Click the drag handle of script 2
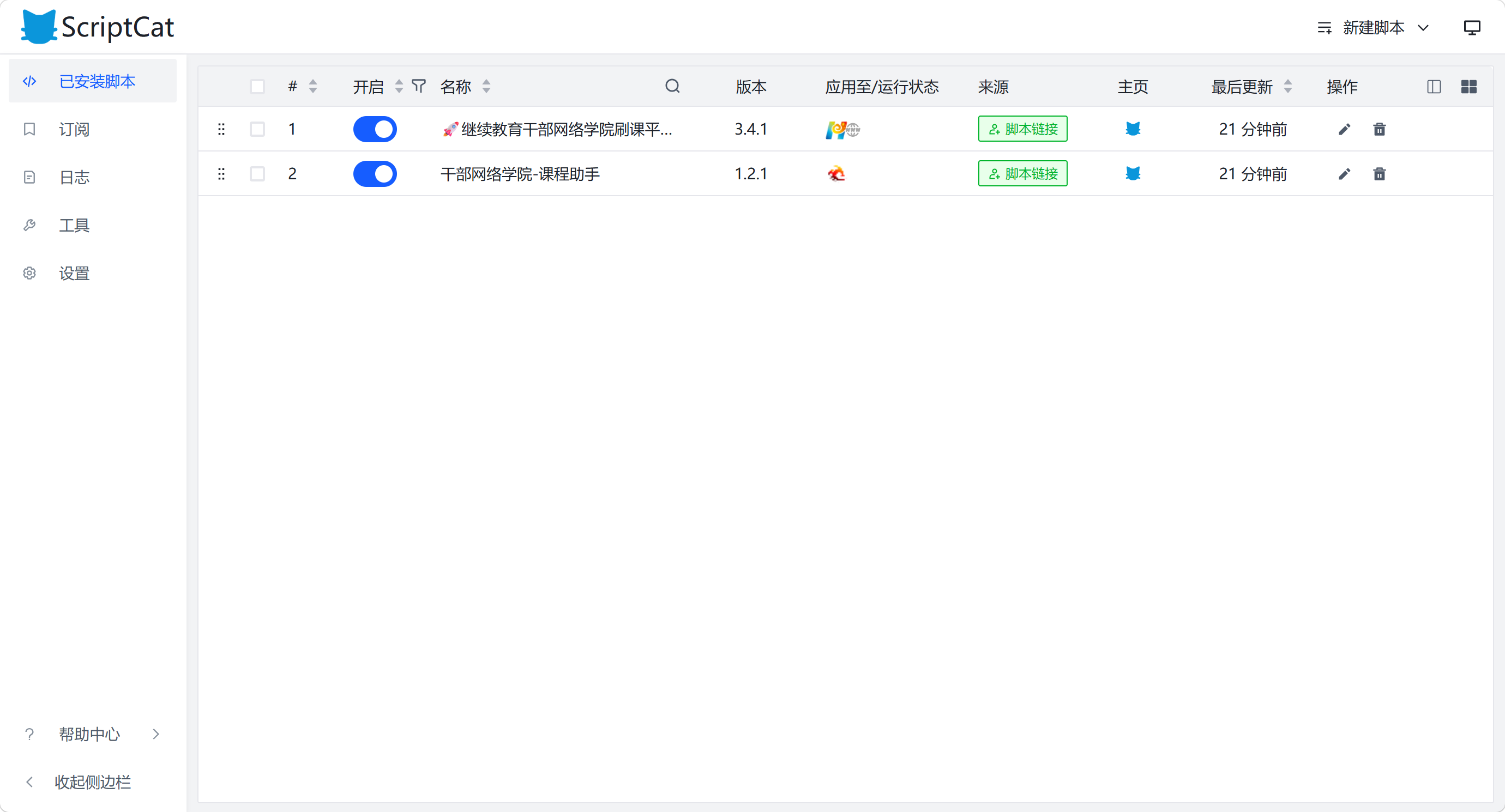 (221, 174)
